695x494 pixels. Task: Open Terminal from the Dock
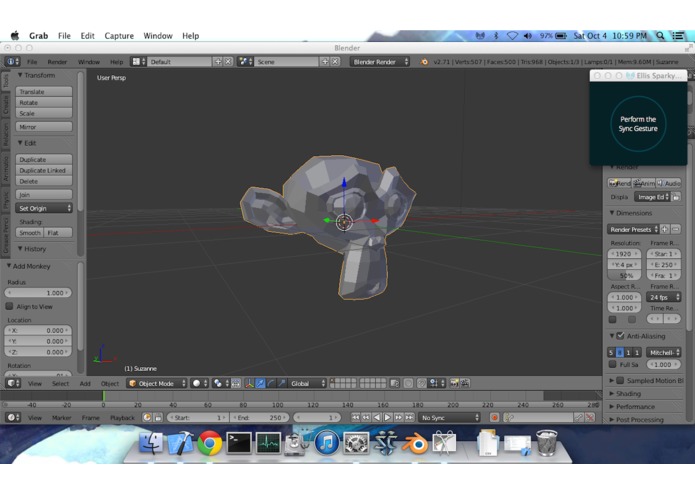239,443
